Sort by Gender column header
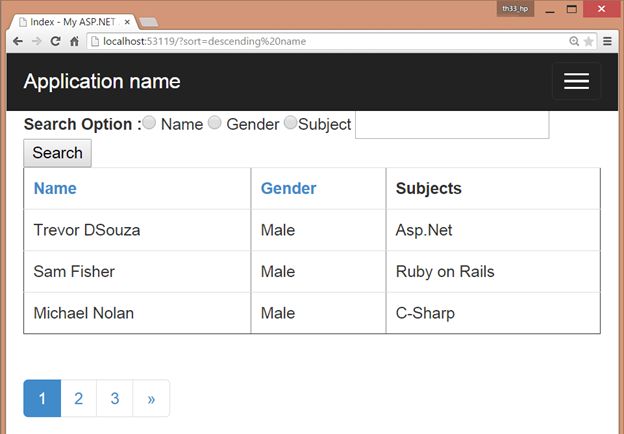 [x=288, y=188]
